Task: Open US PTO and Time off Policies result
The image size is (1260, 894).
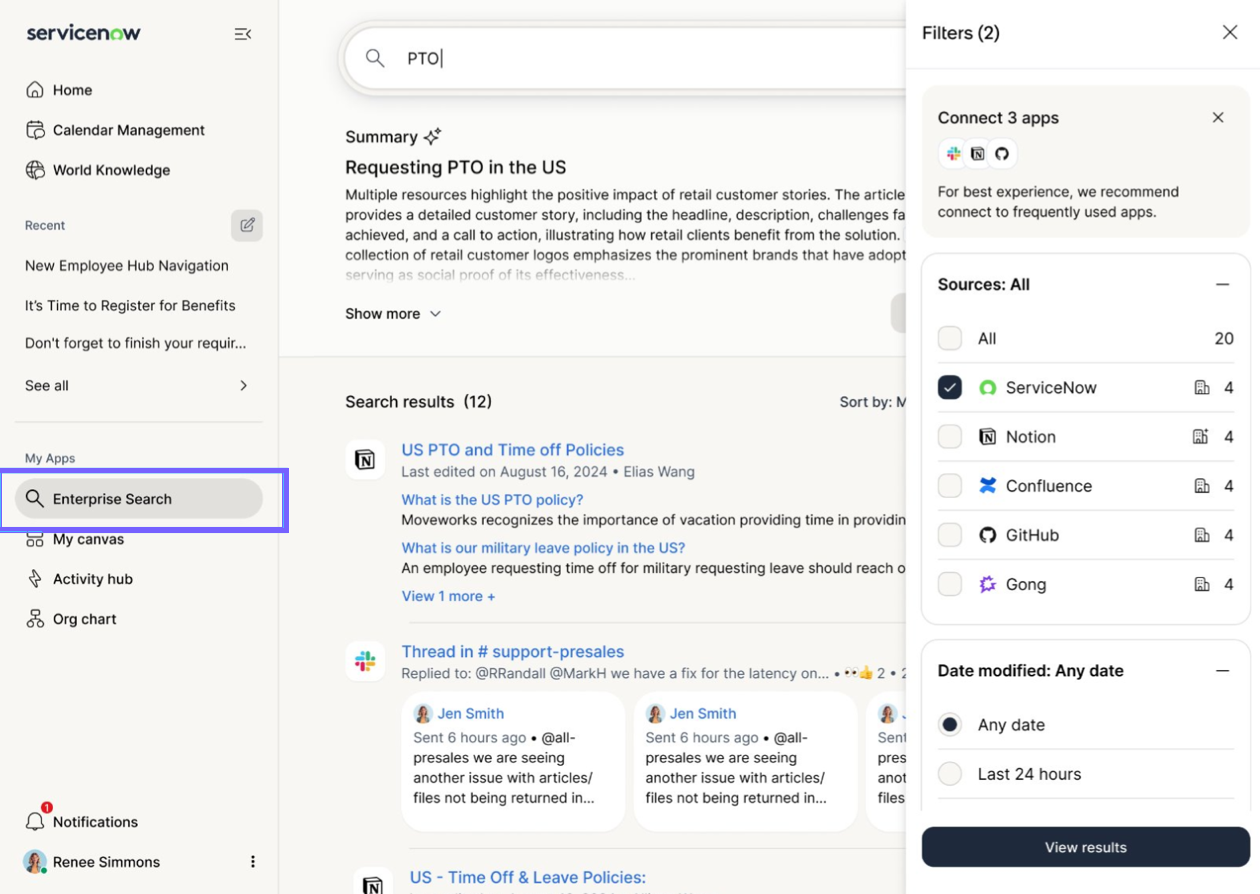Action: (x=513, y=450)
